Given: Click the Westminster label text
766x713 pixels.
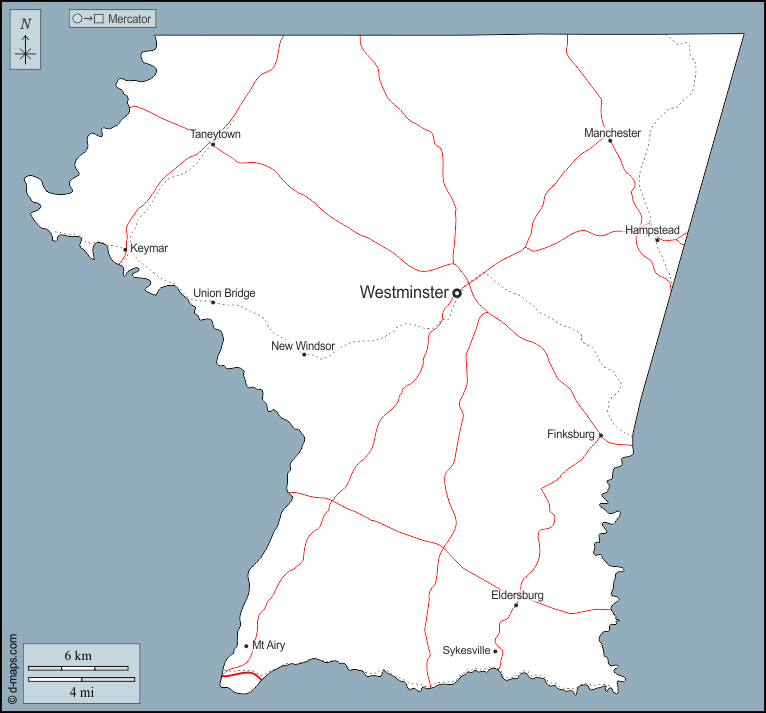Looking at the screenshot, I should (403, 293).
